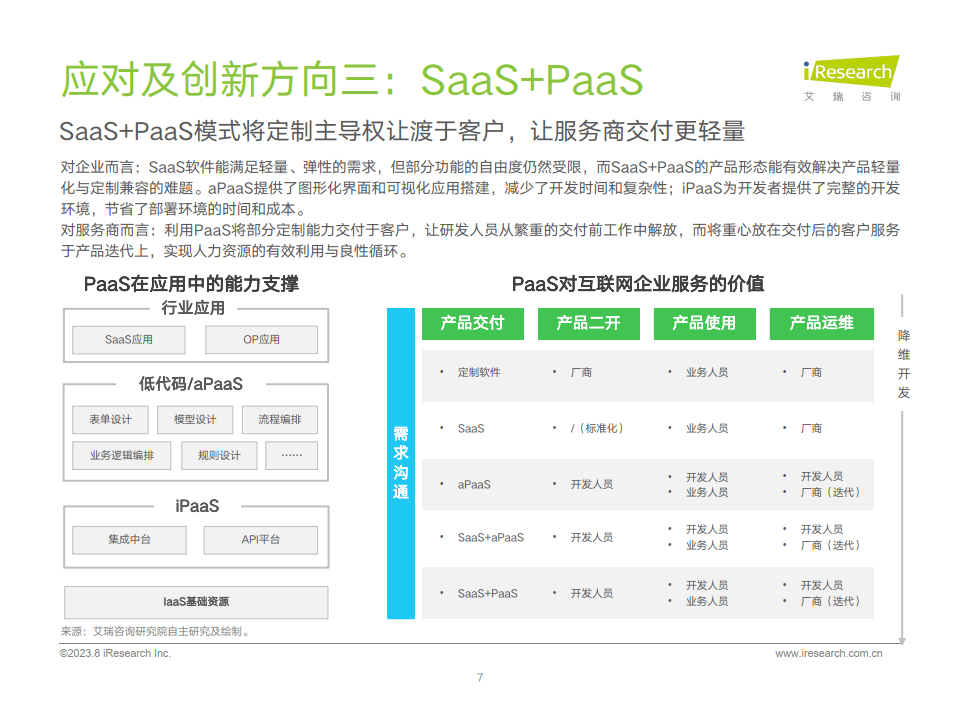Click the 行业应用 section title
960x720 pixels.
point(193,308)
